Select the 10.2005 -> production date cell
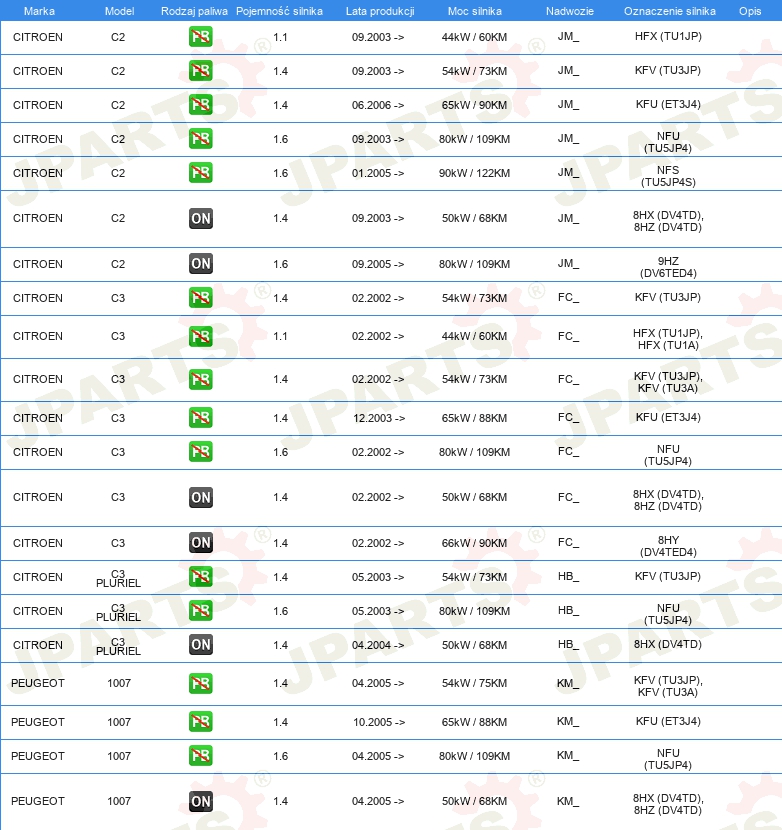The image size is (782, 830). point(379,722)
